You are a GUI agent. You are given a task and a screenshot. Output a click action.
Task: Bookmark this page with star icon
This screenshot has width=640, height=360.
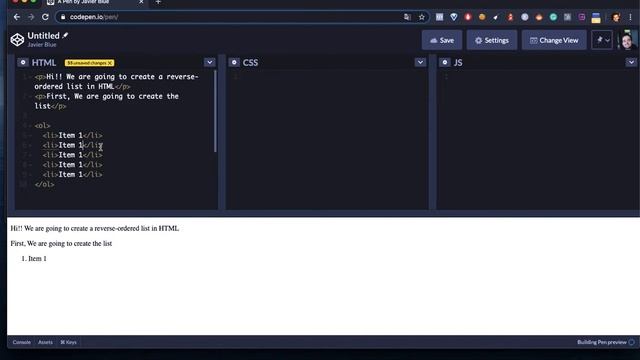point(422,17)
